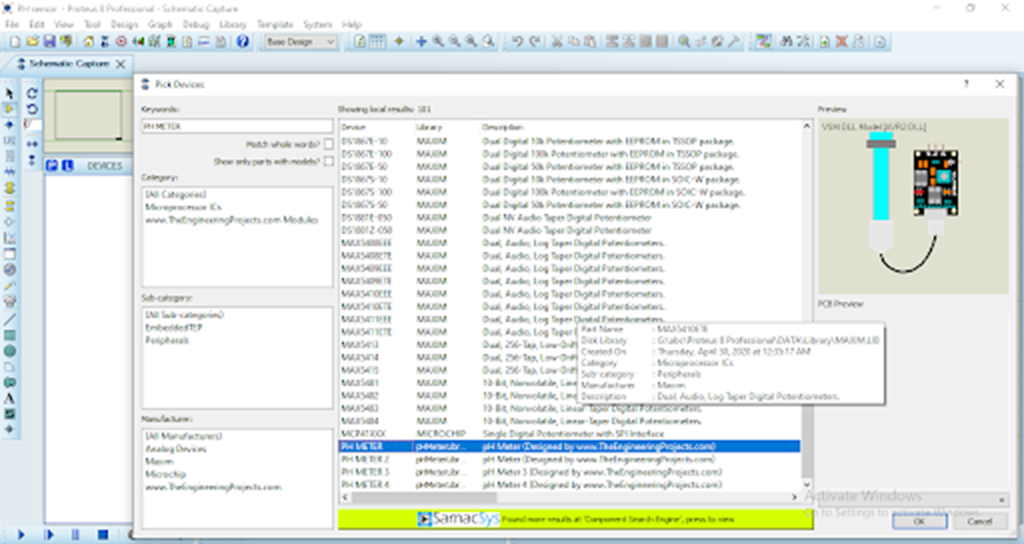Enable the 'Match whole words?' checkbox
The height and width of the screenshot is (544, 1024).
click(x=328, y=144)
